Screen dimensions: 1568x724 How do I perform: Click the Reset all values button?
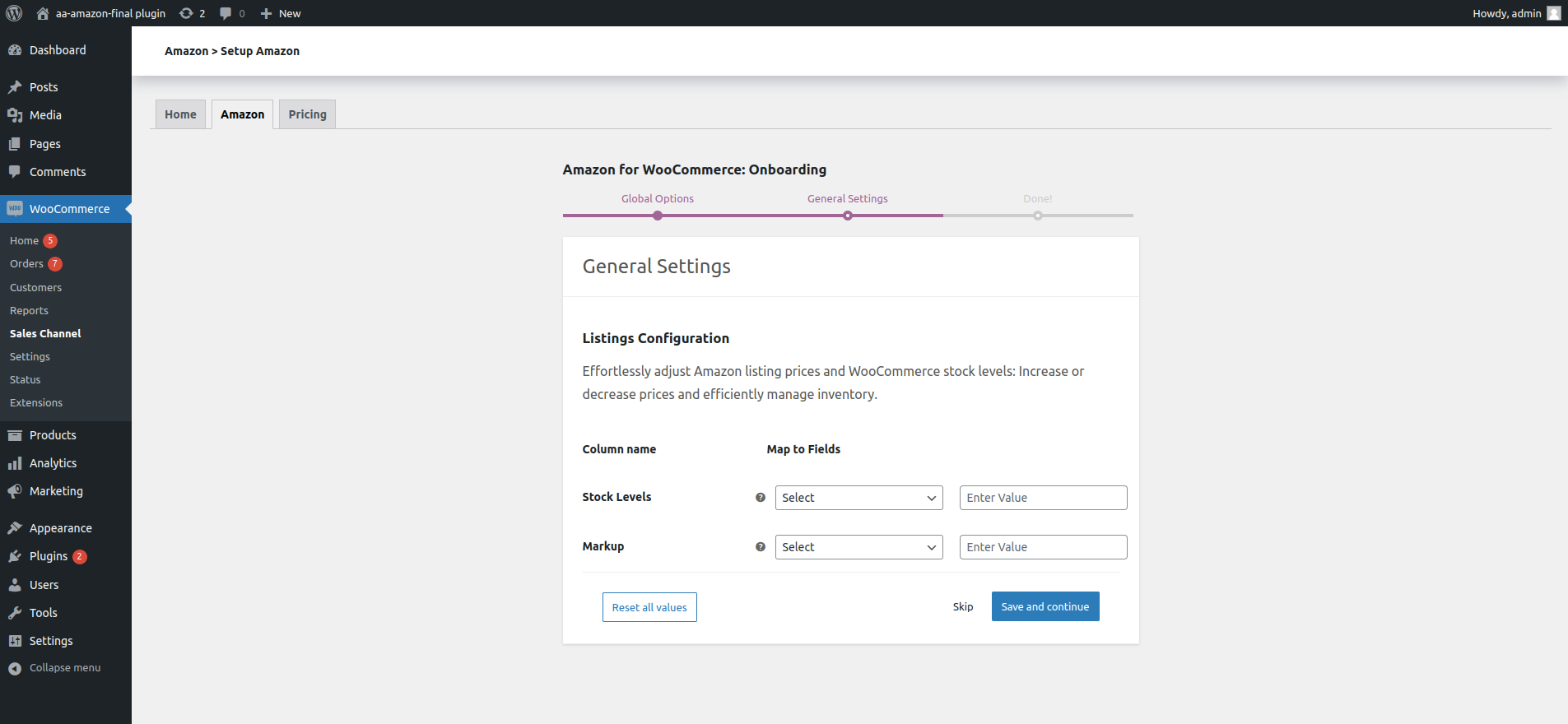tap(649, 607)
